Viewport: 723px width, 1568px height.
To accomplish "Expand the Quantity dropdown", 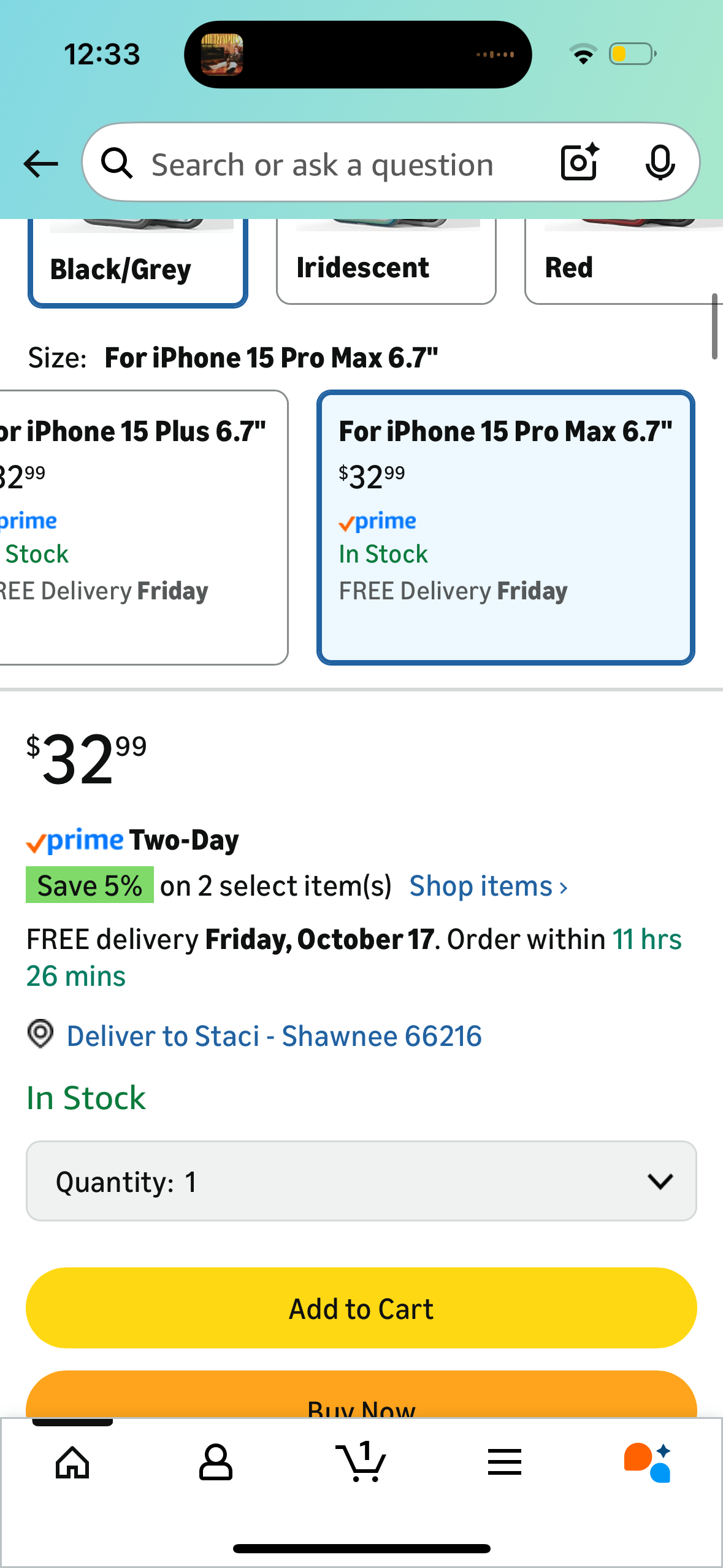I will (361, 1181).
